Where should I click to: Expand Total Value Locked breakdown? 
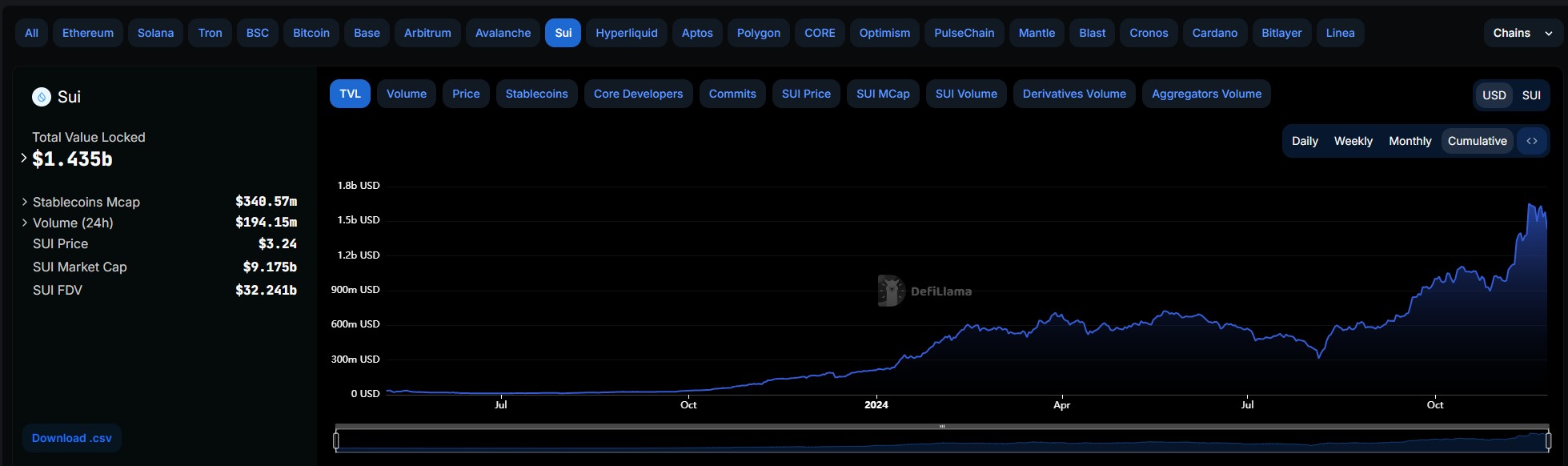24,159
